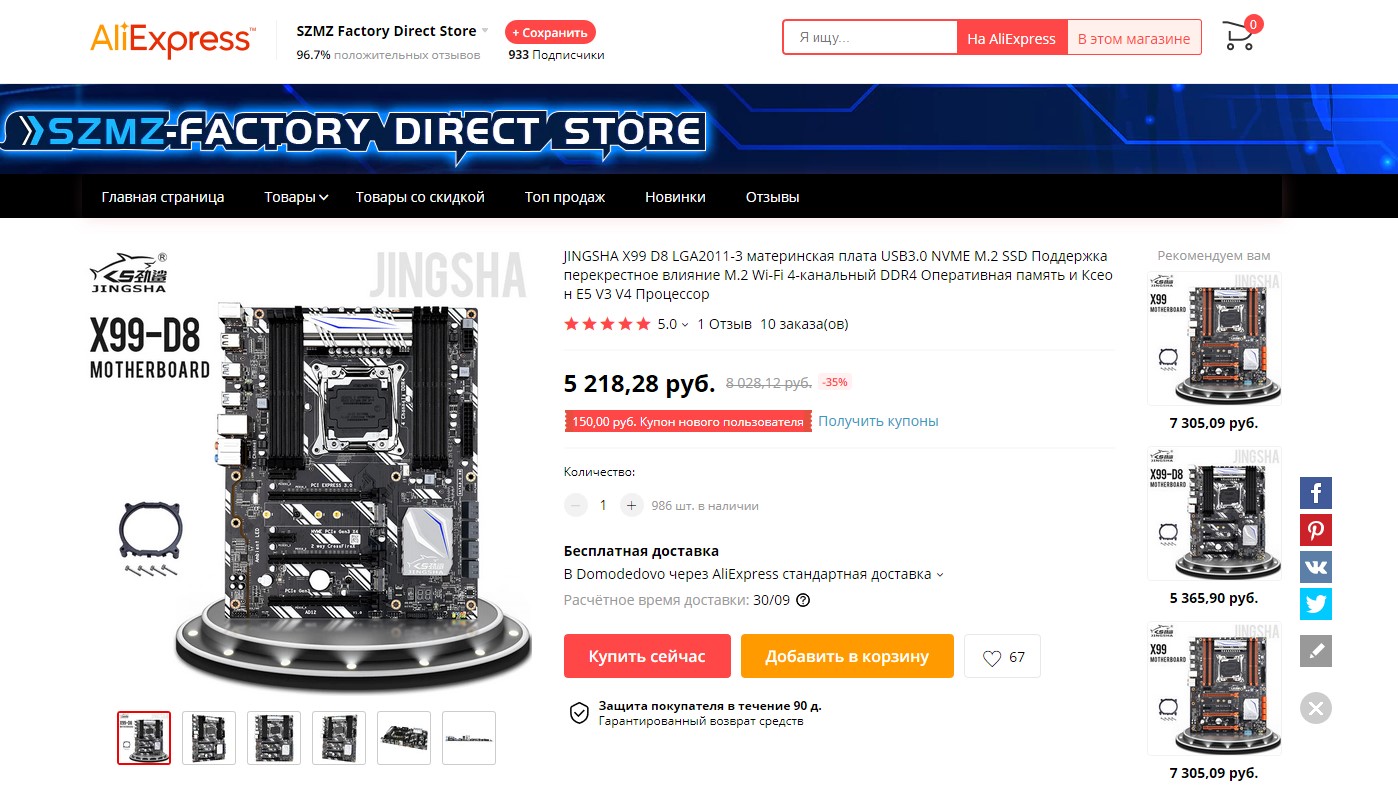Image resolution: width=1398 pixels, height=800 pixels.
Task: Click the pencil edit icon
Action: click(1316, 651)
